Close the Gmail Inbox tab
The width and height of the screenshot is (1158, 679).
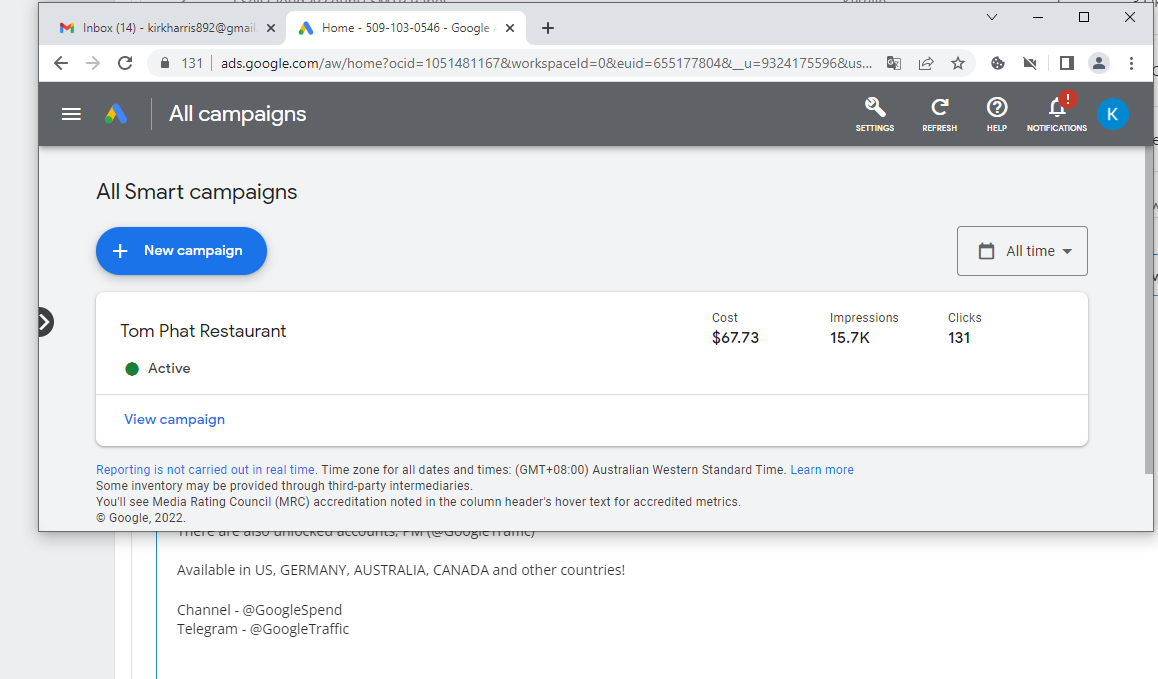click(x=271, y=28)
